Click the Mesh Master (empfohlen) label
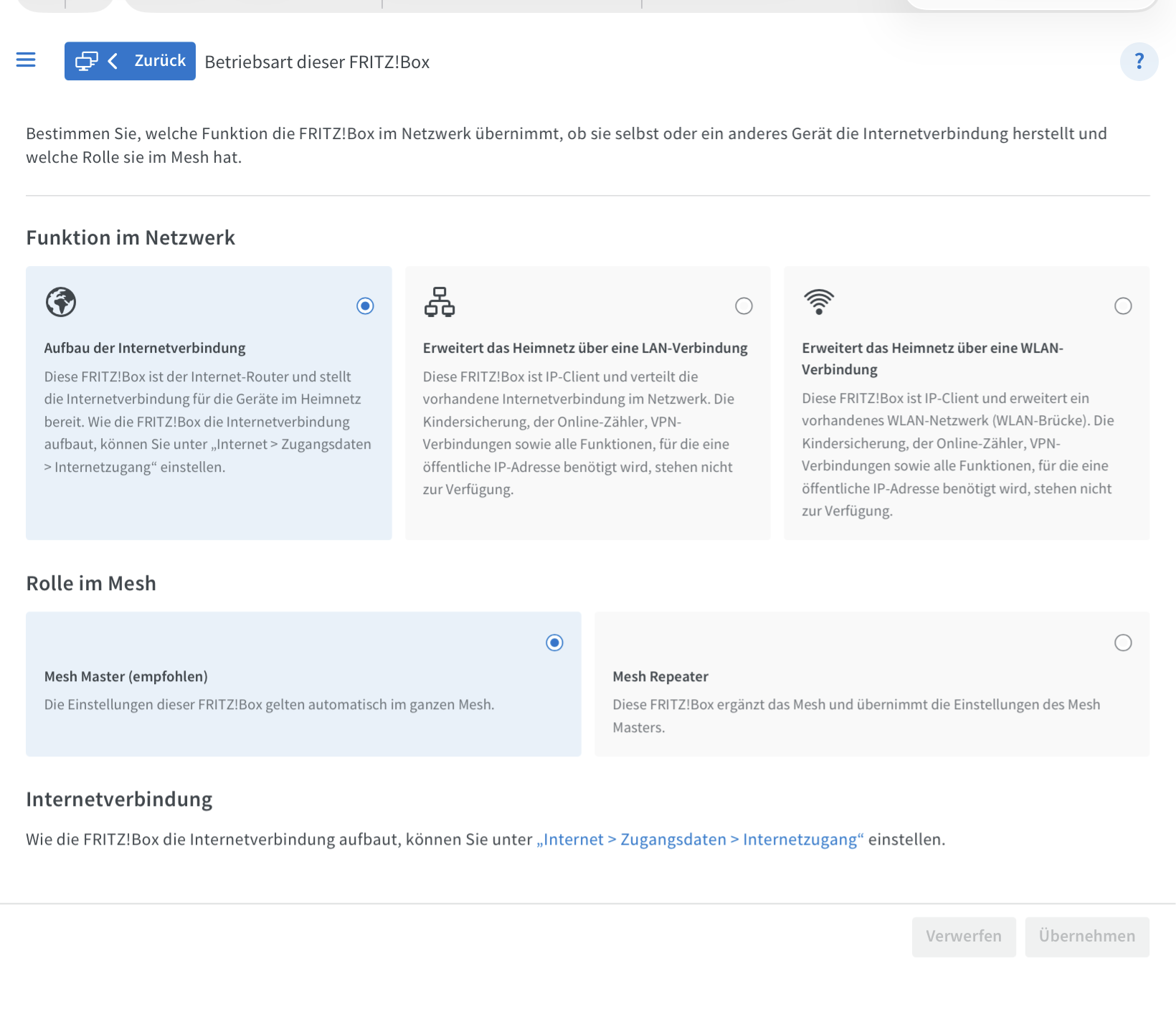The image size is (1176, 1029). pos(126,676)
